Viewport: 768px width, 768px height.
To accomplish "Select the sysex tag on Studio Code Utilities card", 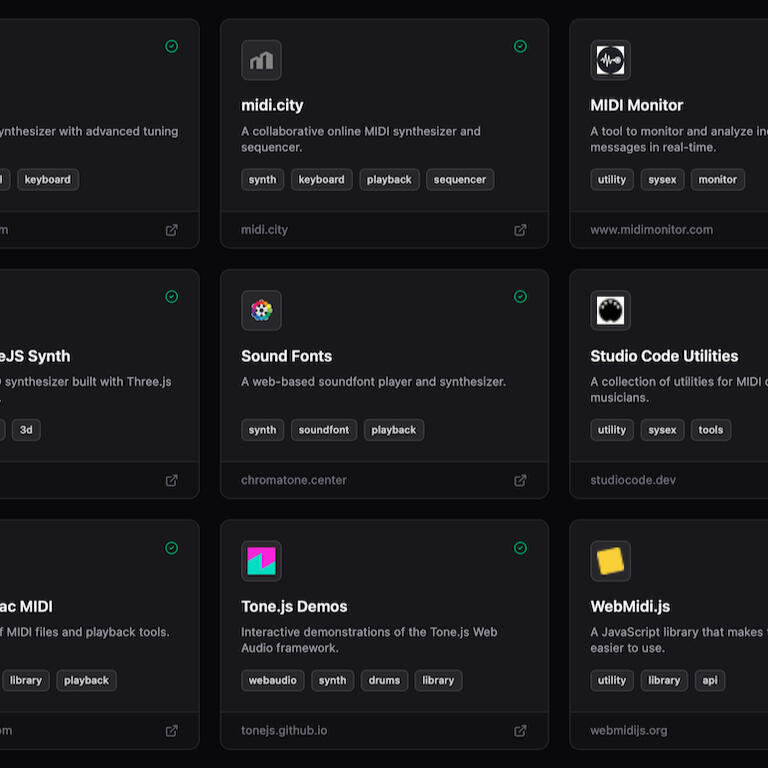I will (662, 430).
